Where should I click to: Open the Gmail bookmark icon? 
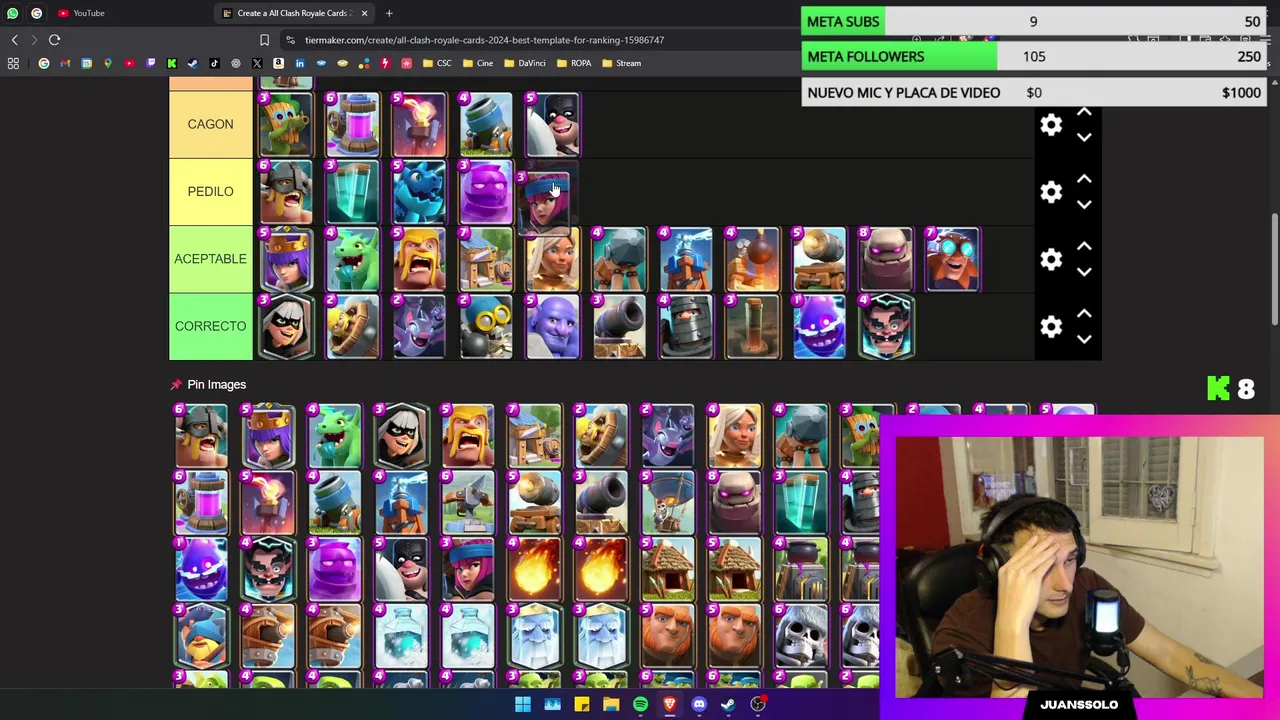coord(65,63)
